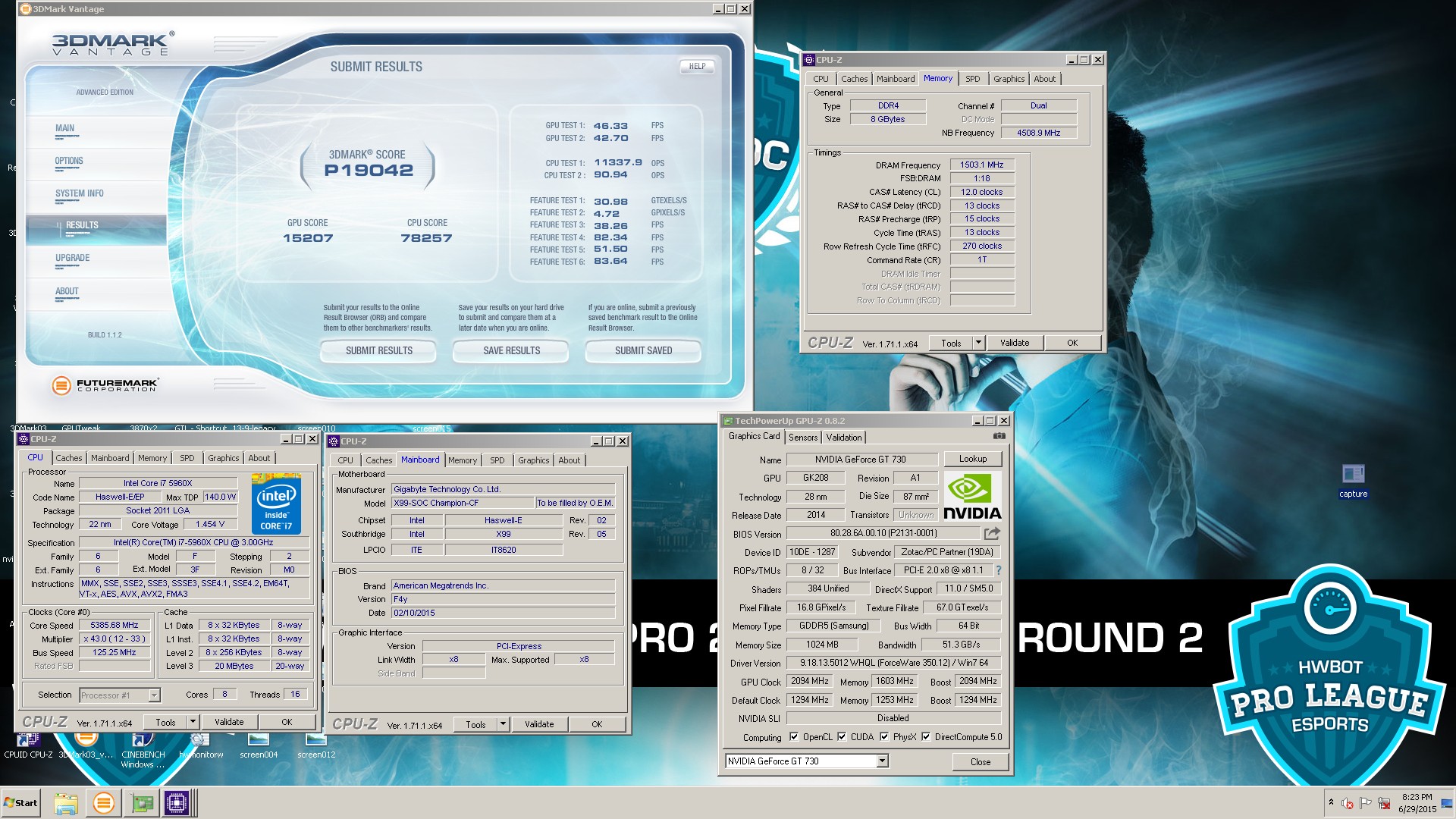Click the DRAM Frequency value 1503.1 MHz
The image size is (1456, 819).
pyautogui.click(x=981, y=165)
